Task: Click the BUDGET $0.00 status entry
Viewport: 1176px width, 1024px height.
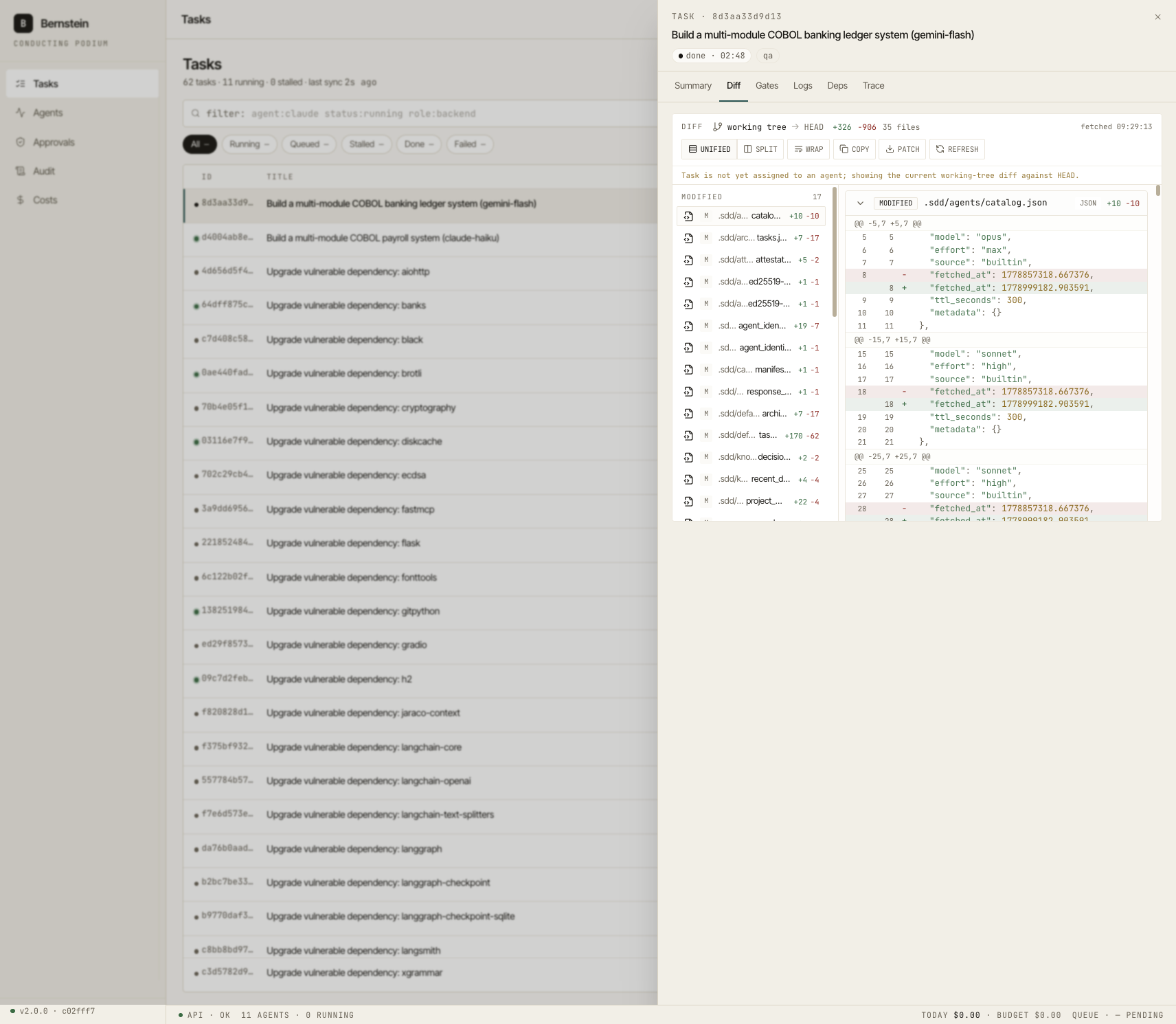Action: pos(1029,1015)
